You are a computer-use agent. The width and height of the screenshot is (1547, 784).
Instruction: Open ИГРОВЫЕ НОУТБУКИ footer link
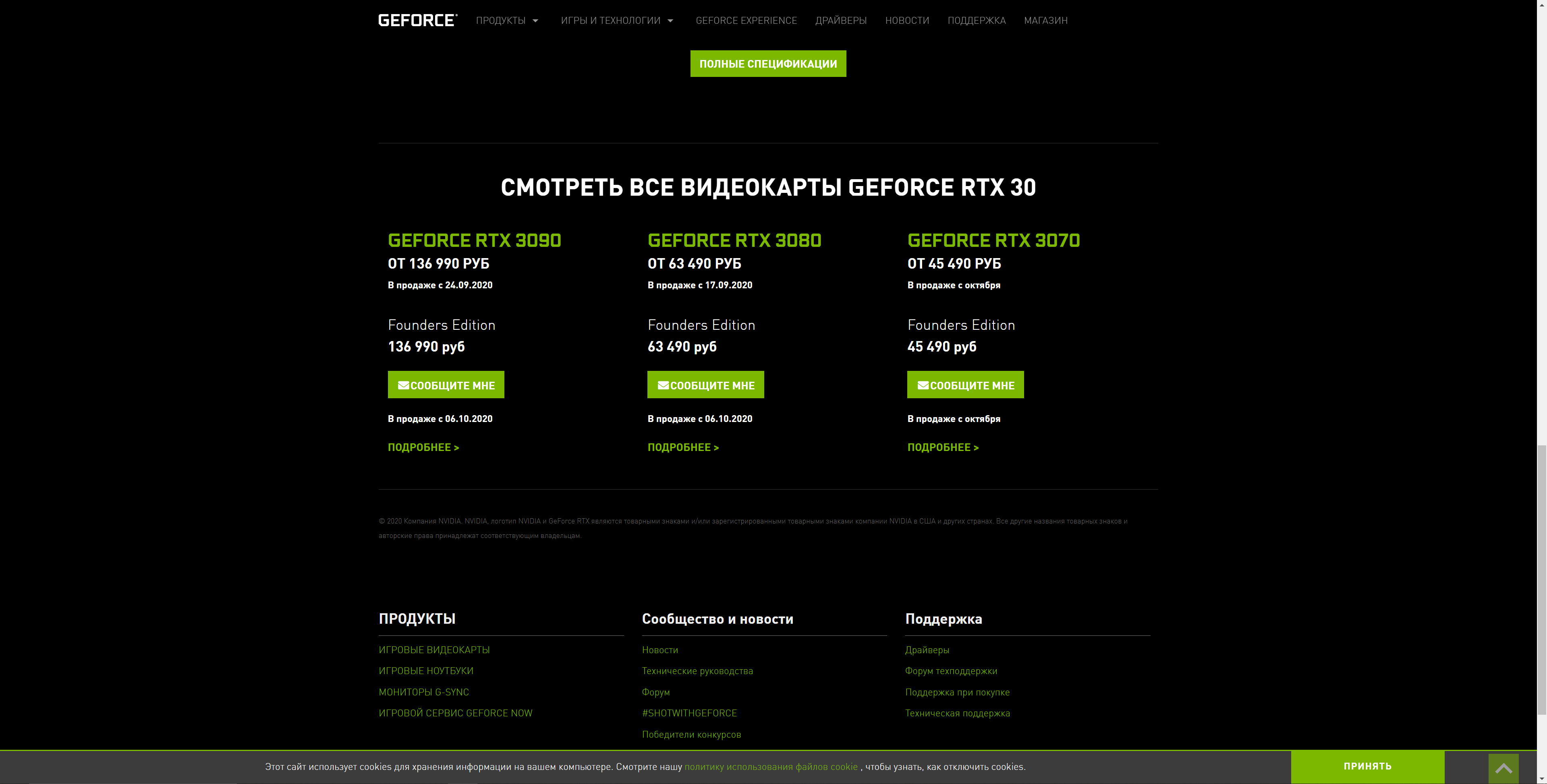(426, 670)
